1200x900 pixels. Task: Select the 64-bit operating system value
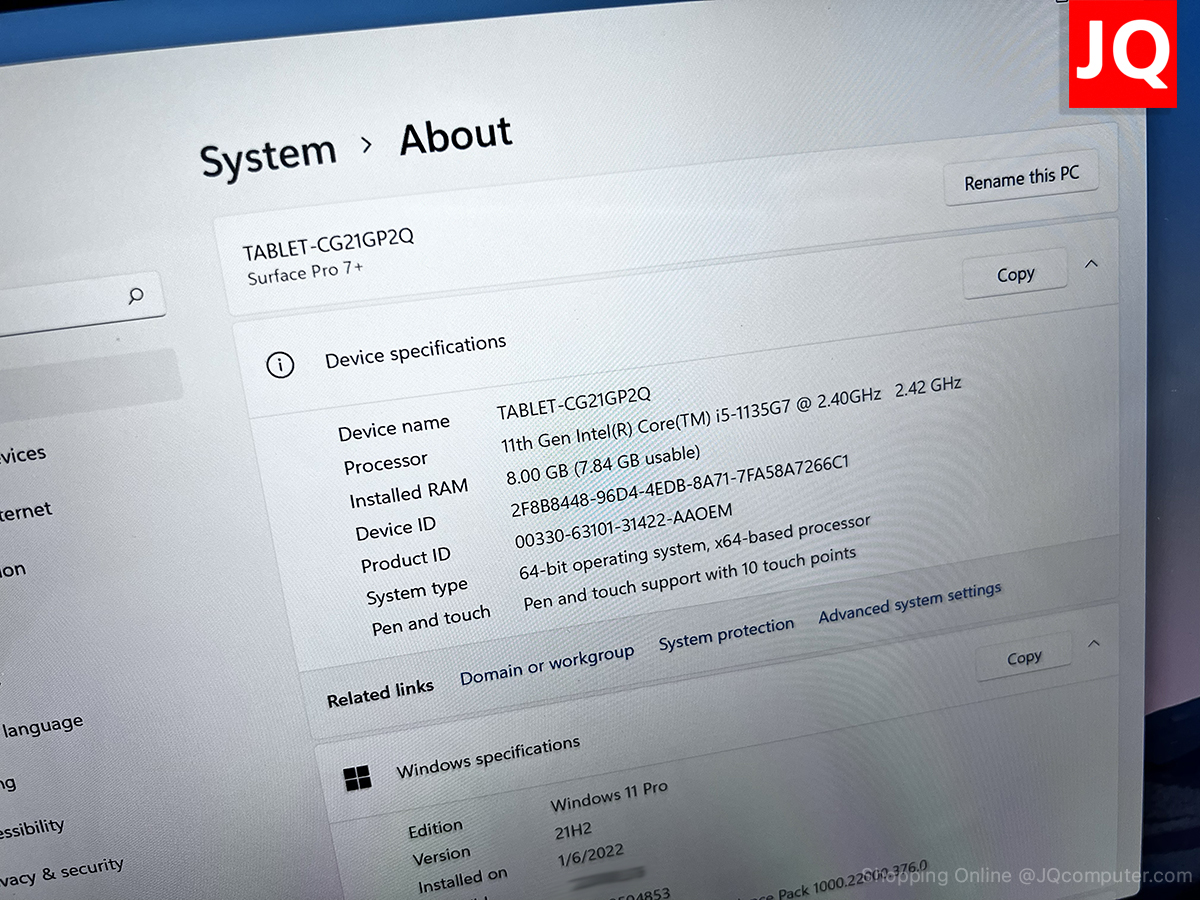(x=695, y=549)
